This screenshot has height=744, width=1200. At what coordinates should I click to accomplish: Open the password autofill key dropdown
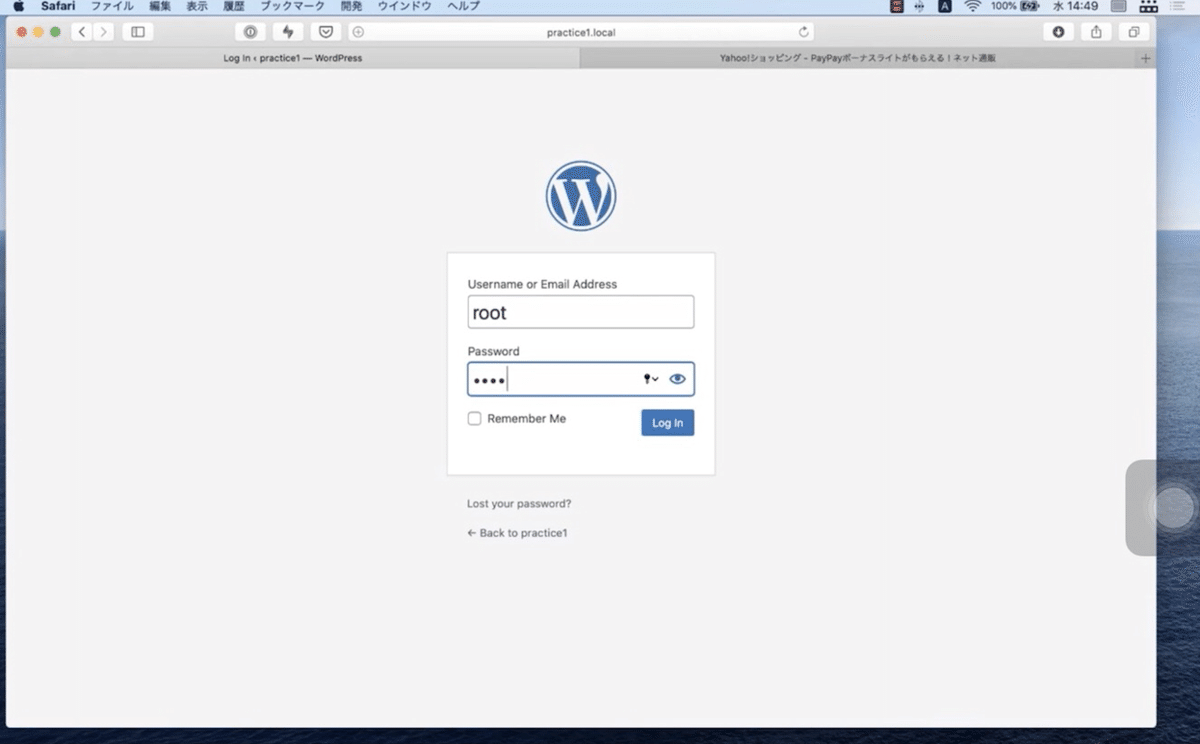651,379
